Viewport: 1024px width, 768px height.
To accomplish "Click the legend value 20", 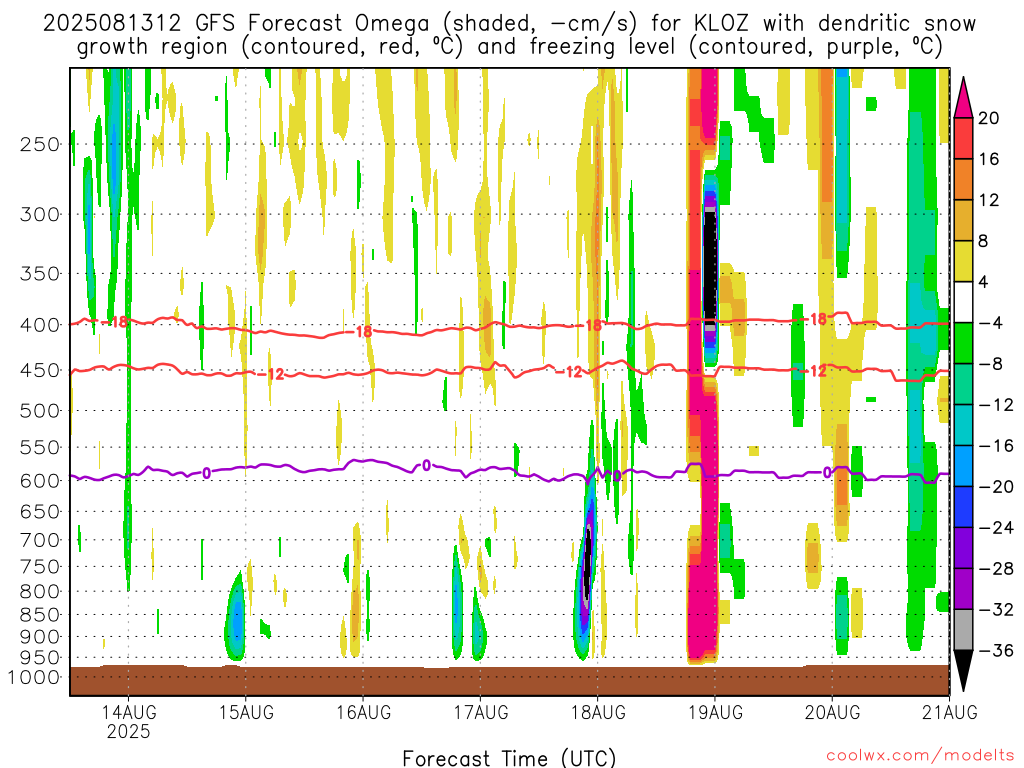I will click(989, 118).
